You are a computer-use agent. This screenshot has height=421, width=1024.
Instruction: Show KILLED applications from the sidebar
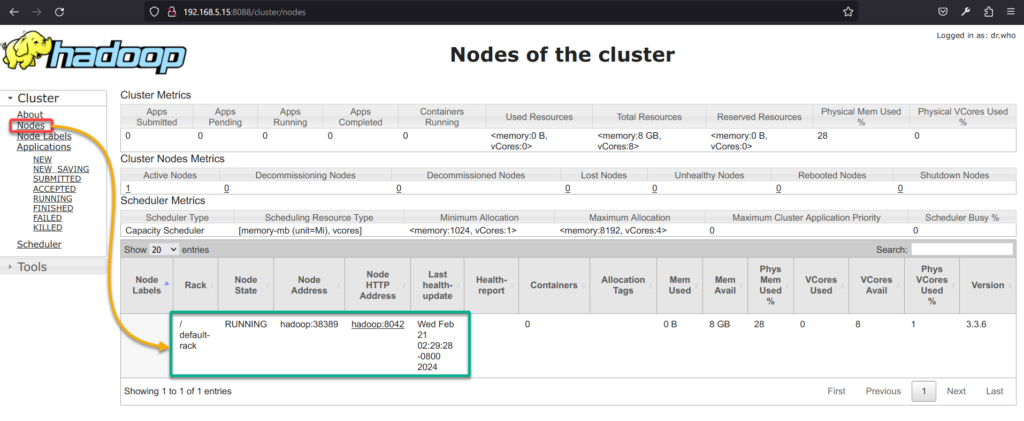(47, 228)
